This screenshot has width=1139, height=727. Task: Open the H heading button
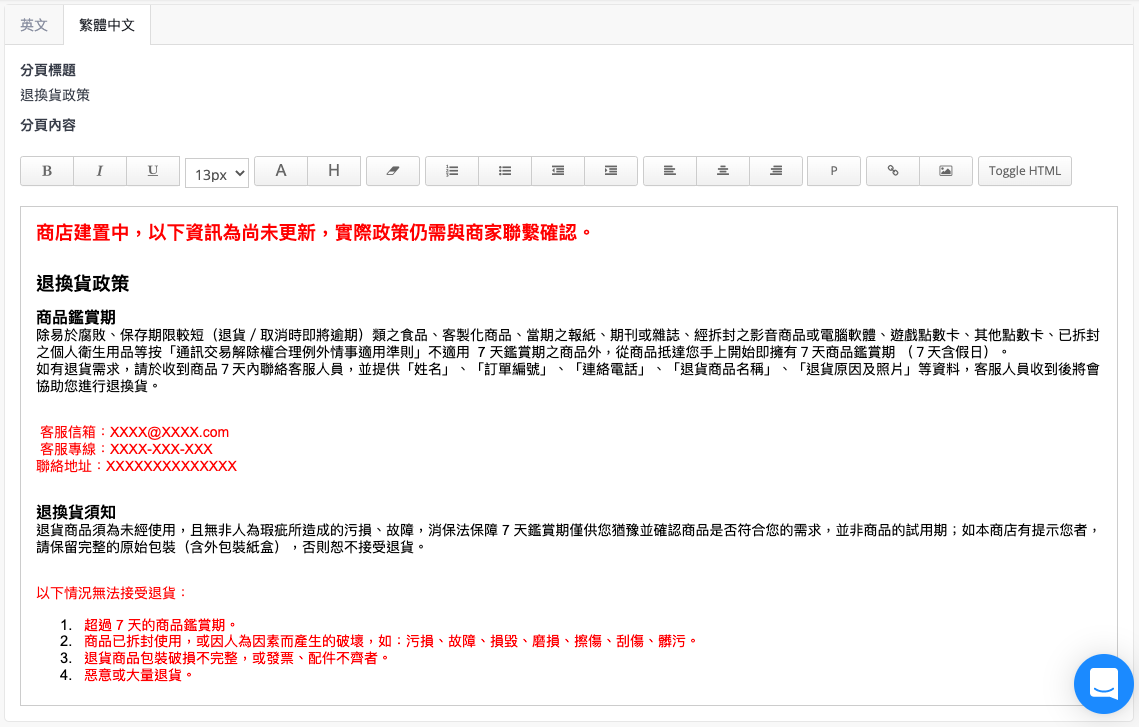pos(334,171)
